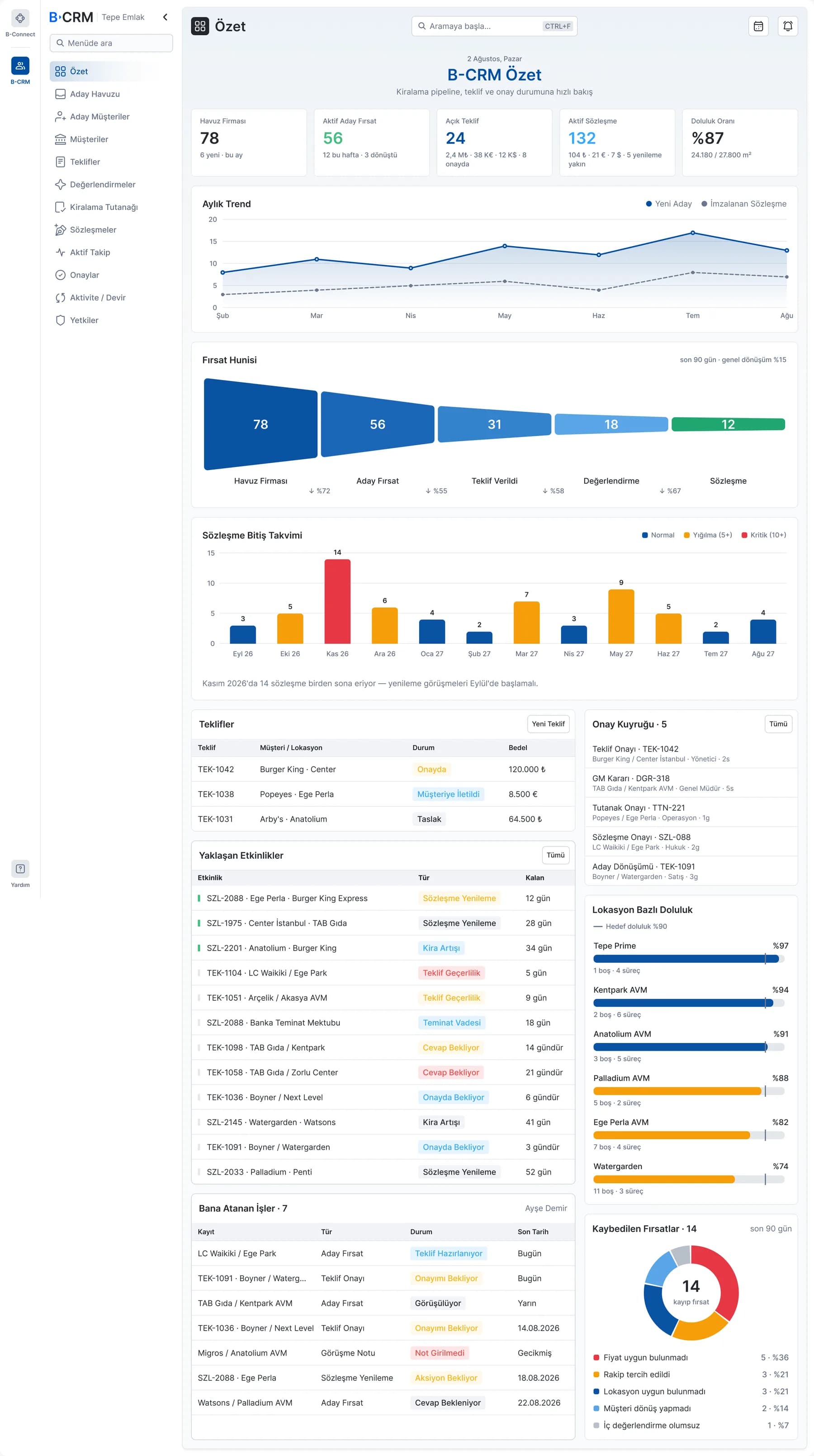Click the Kiralama Tutanağı icon
Image resolution: width=814 pixels, height=1456 pixels.
point(61,207)
